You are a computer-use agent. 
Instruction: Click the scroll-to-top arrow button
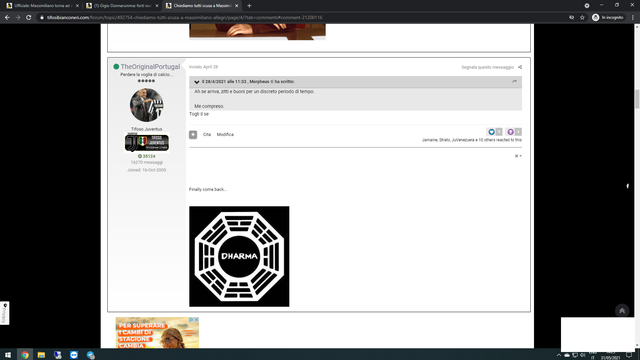pyautogui.click(x=622, y=311)
